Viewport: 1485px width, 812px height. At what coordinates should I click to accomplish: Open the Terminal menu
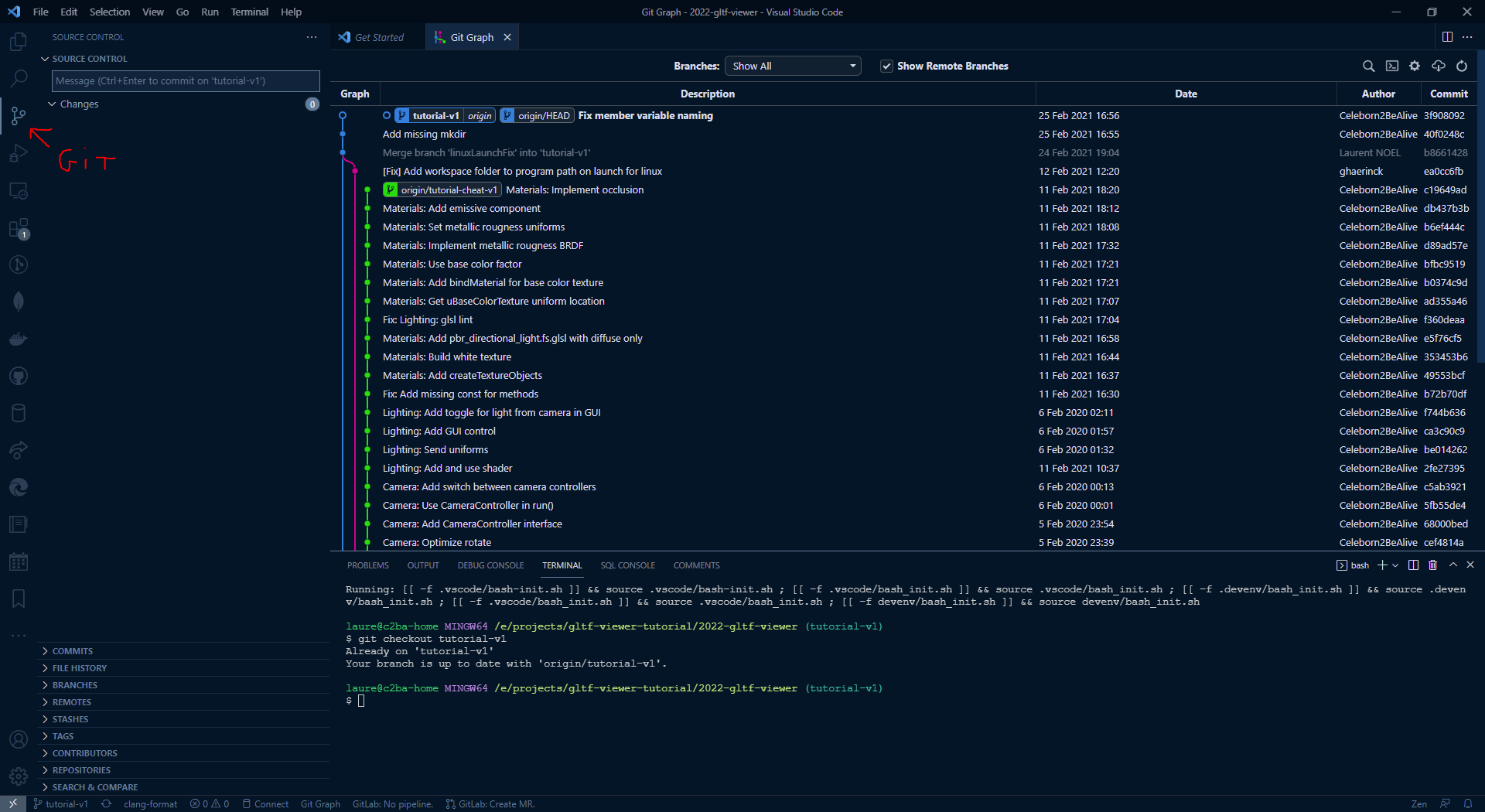tap(249, 12)
